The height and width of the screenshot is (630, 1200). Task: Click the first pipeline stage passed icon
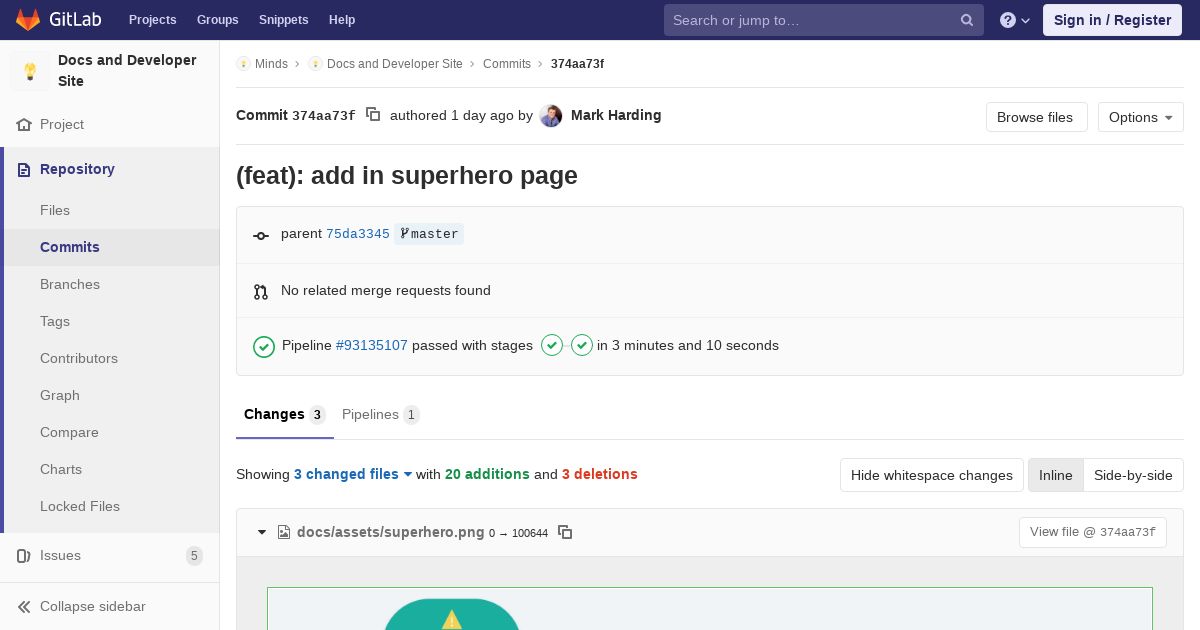(552, 345)
